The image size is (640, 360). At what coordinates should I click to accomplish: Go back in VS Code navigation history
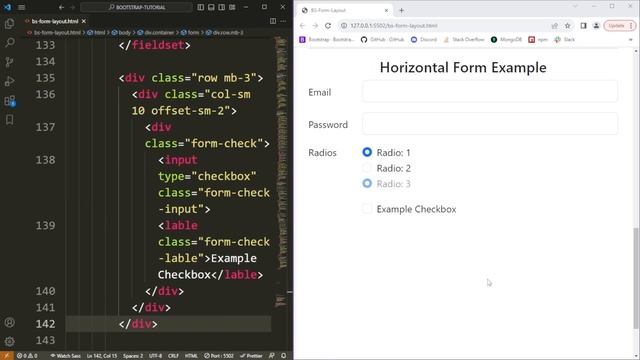pyautogui.click(x=61, y=7)
